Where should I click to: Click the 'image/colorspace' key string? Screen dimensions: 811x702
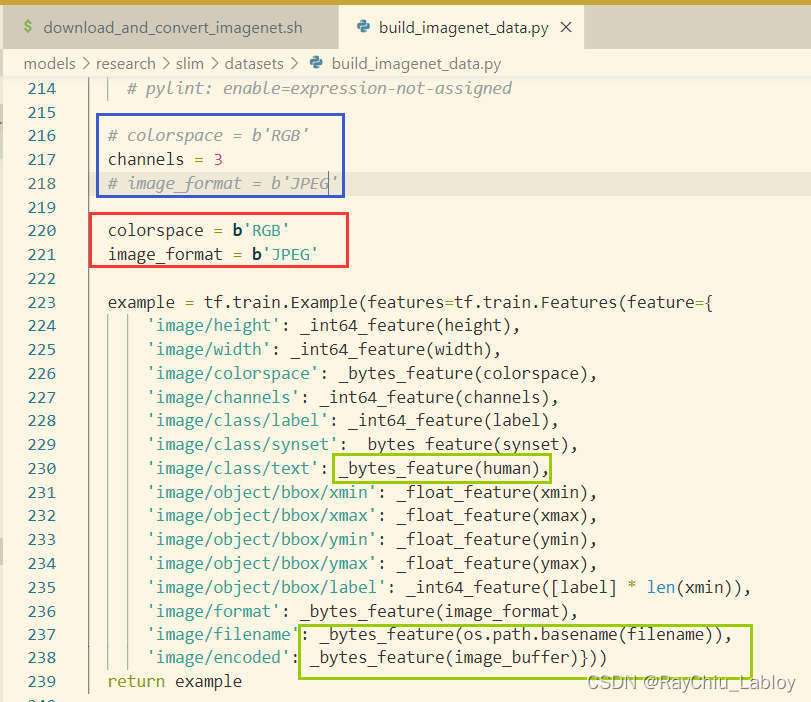click(x=232, y=373)
